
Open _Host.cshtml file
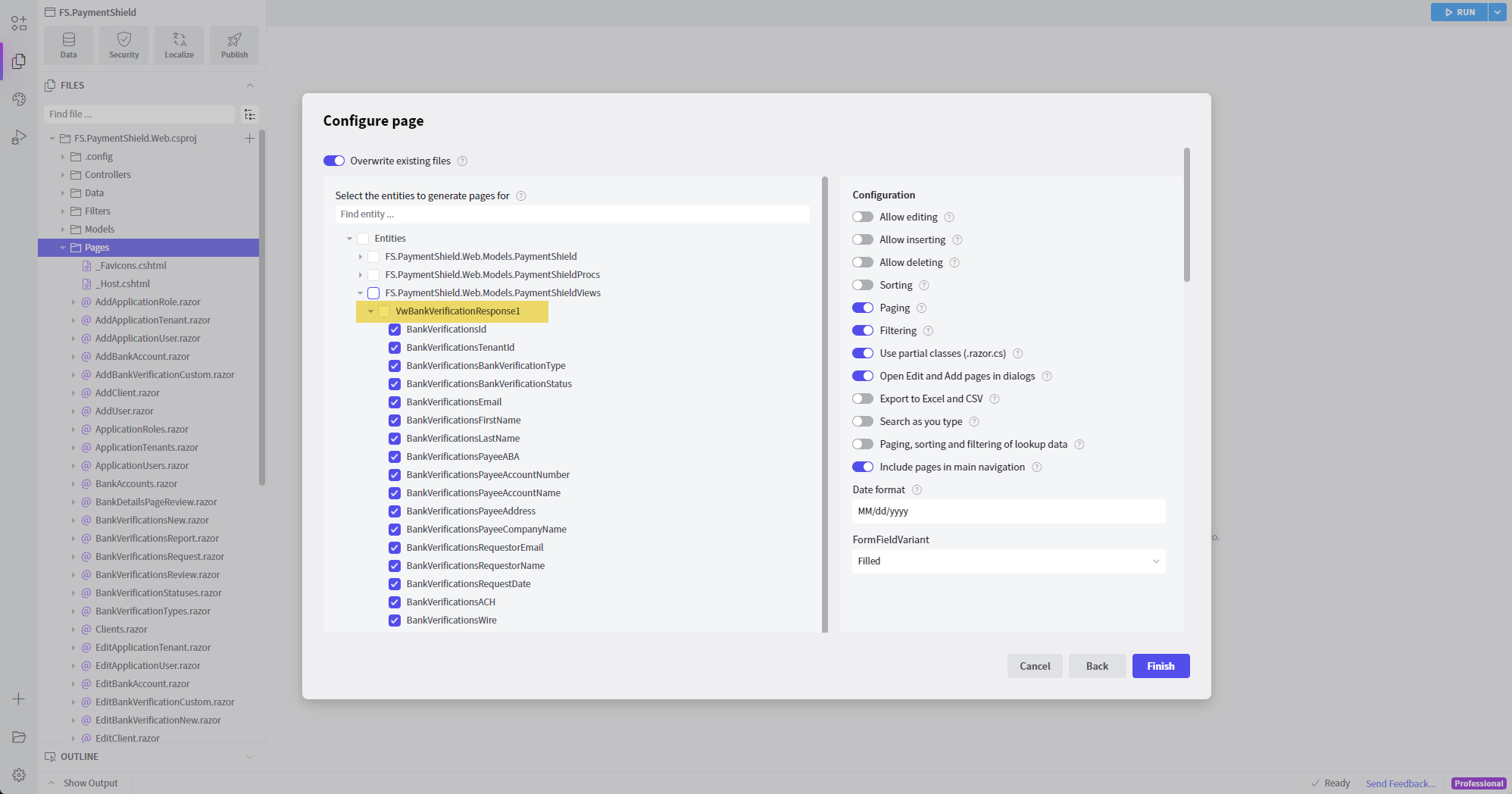coord(124,284)
